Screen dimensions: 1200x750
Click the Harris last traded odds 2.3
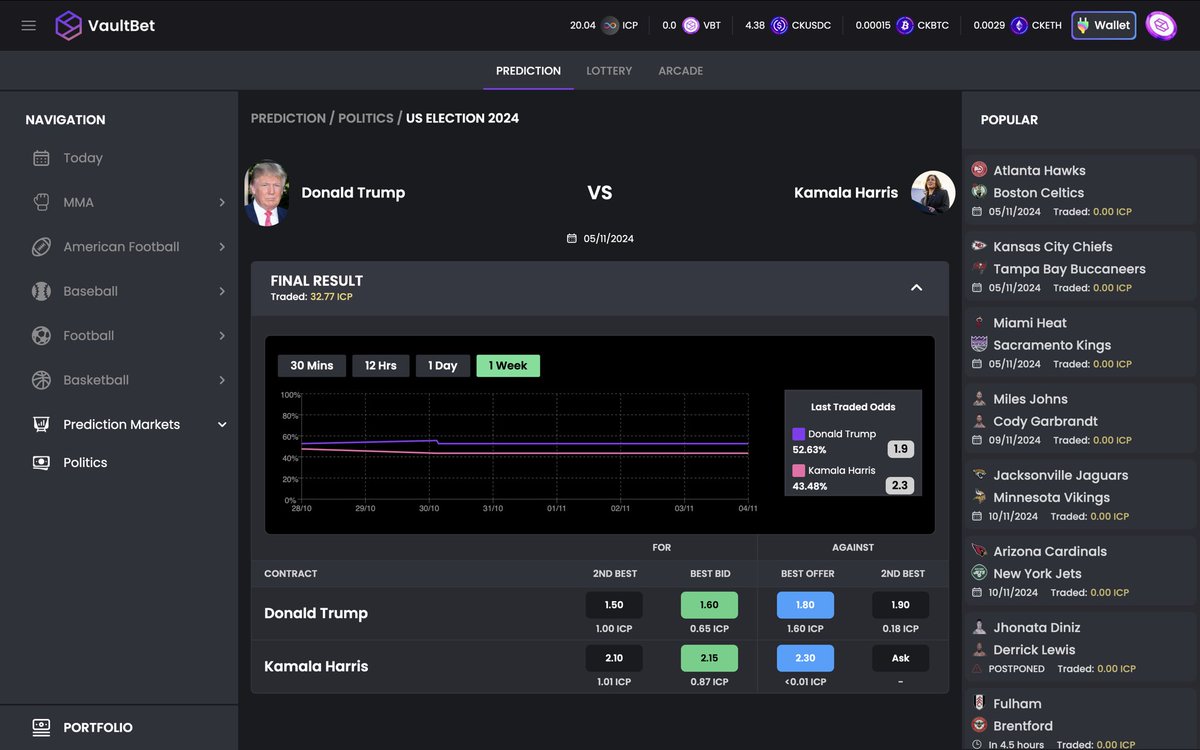click(900, 485)
